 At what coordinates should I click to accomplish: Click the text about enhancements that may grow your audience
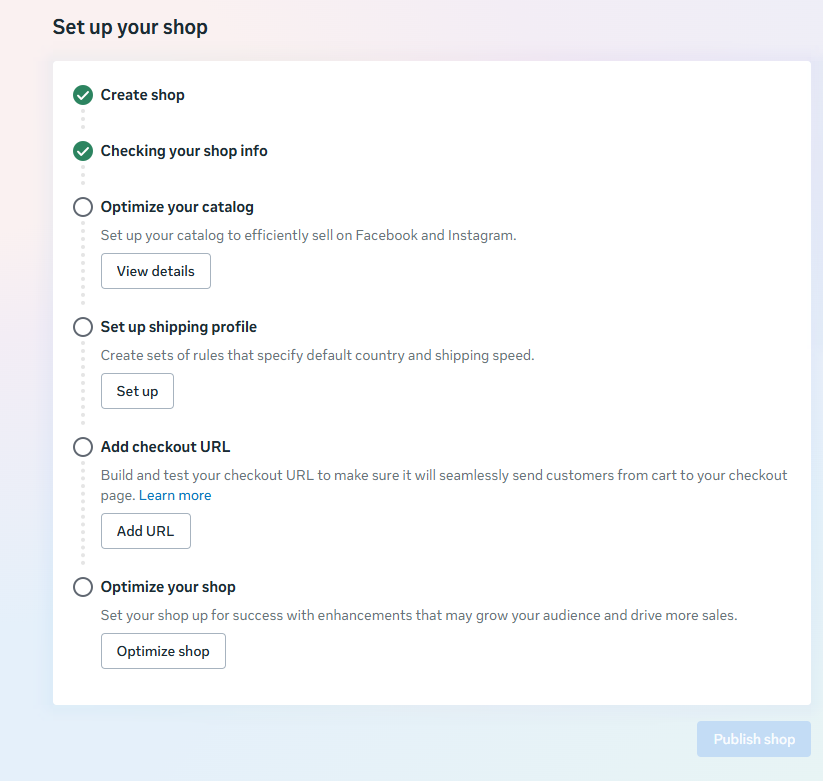coord(419,615)
